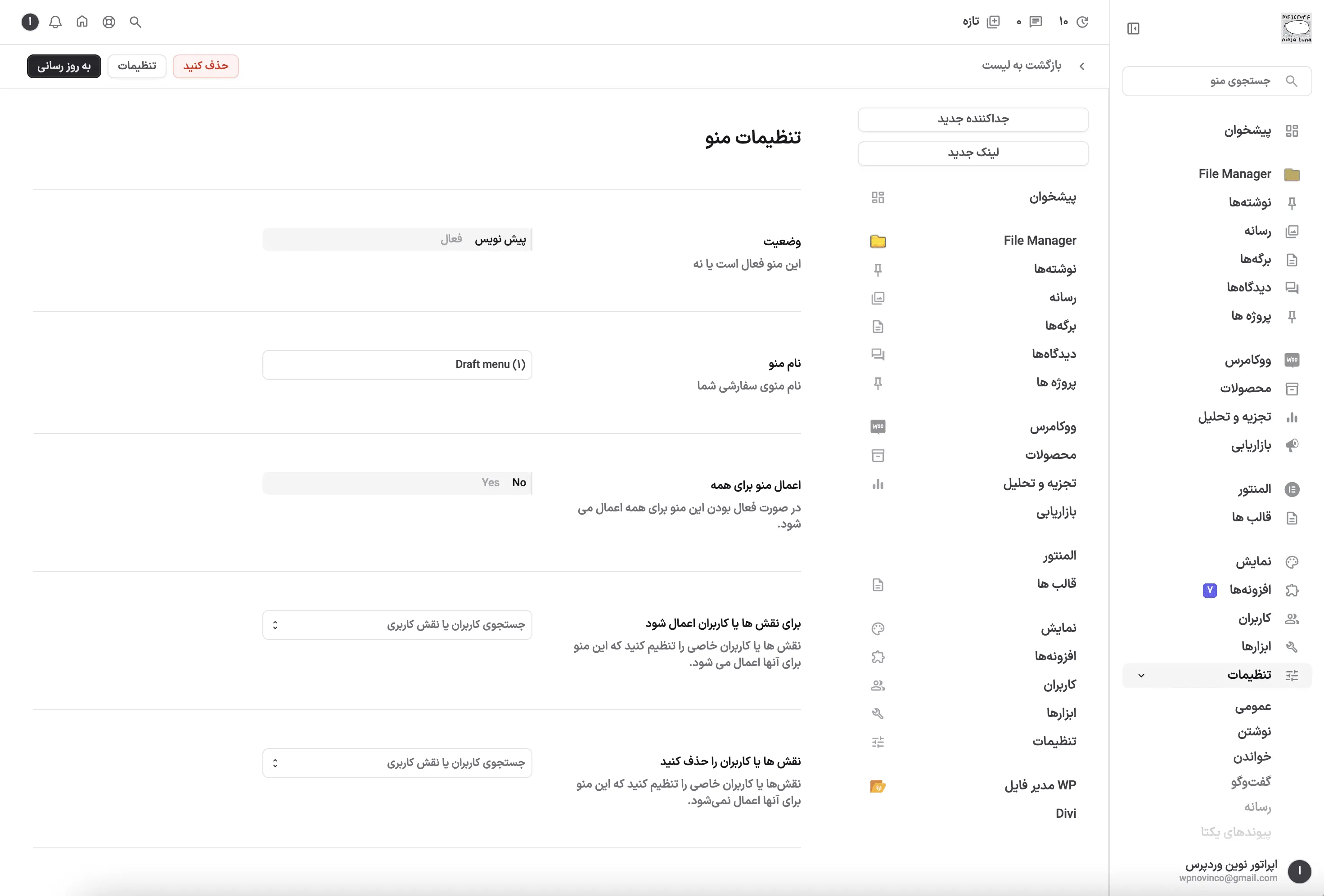This screenshot has height=896, width=1324.
Task: Go to home icon in top bar
Action: pyautogui.click(x=82, y=22)
